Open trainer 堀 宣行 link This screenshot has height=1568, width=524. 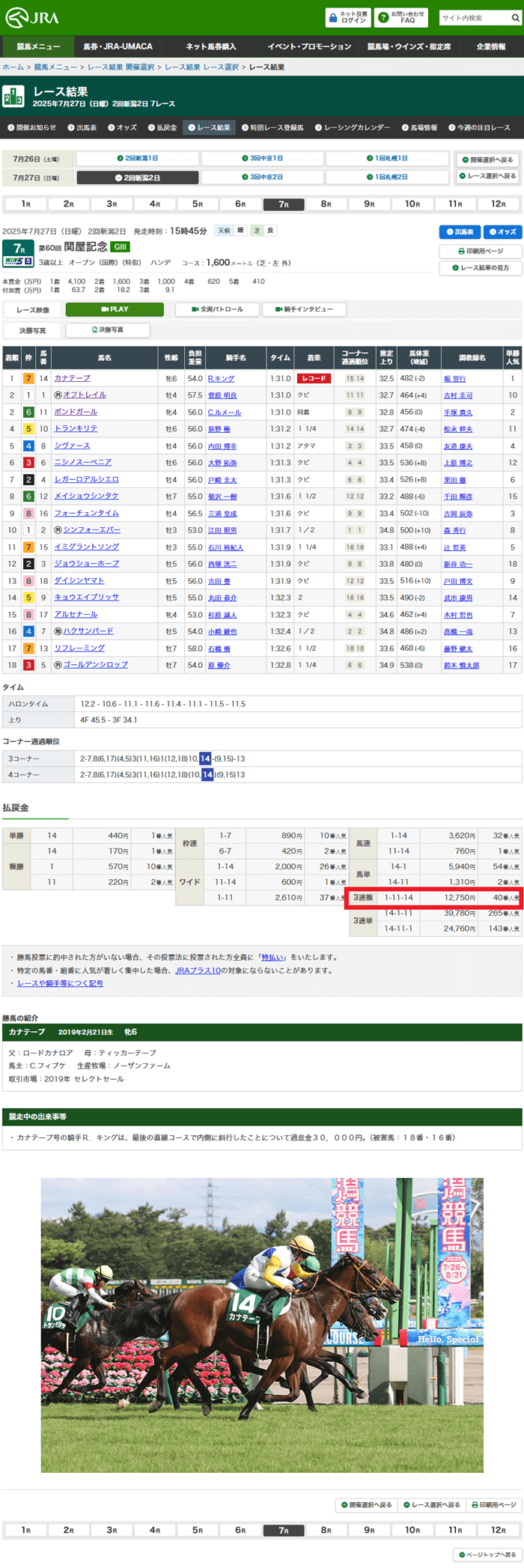click(454, 379)
